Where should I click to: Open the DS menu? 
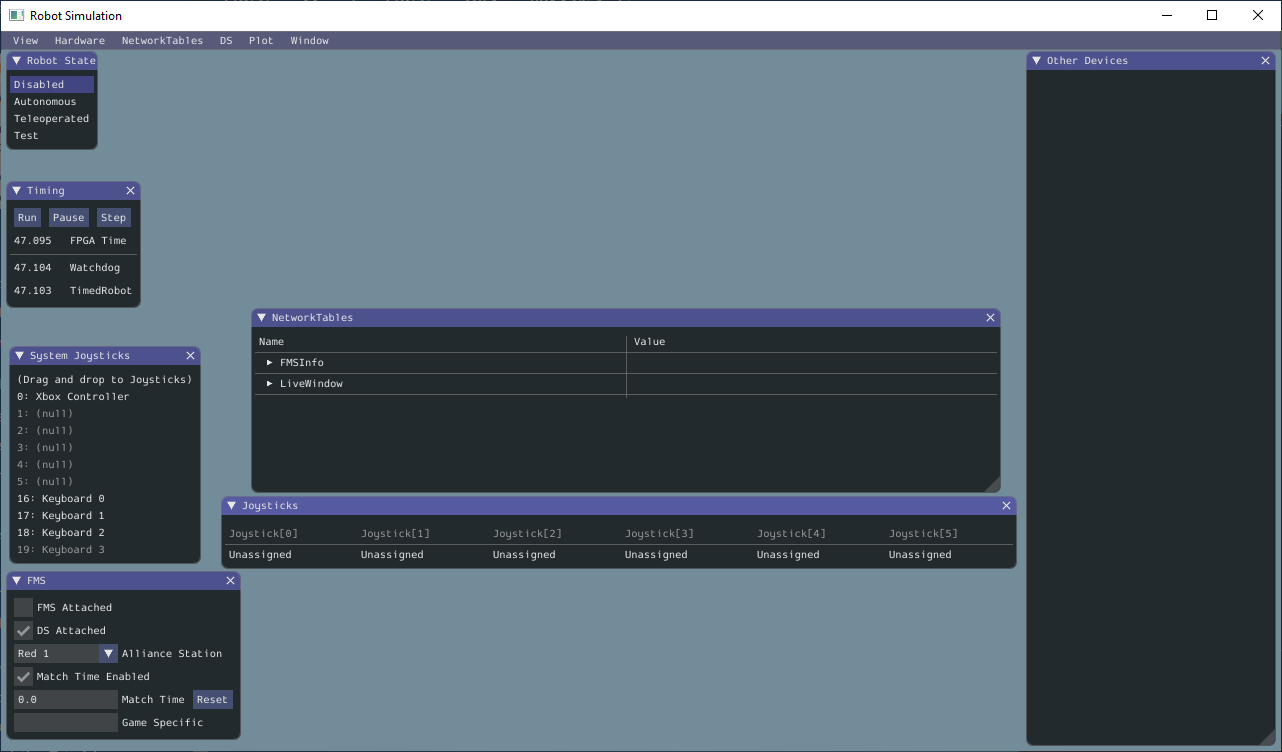[x=225, y=40]
